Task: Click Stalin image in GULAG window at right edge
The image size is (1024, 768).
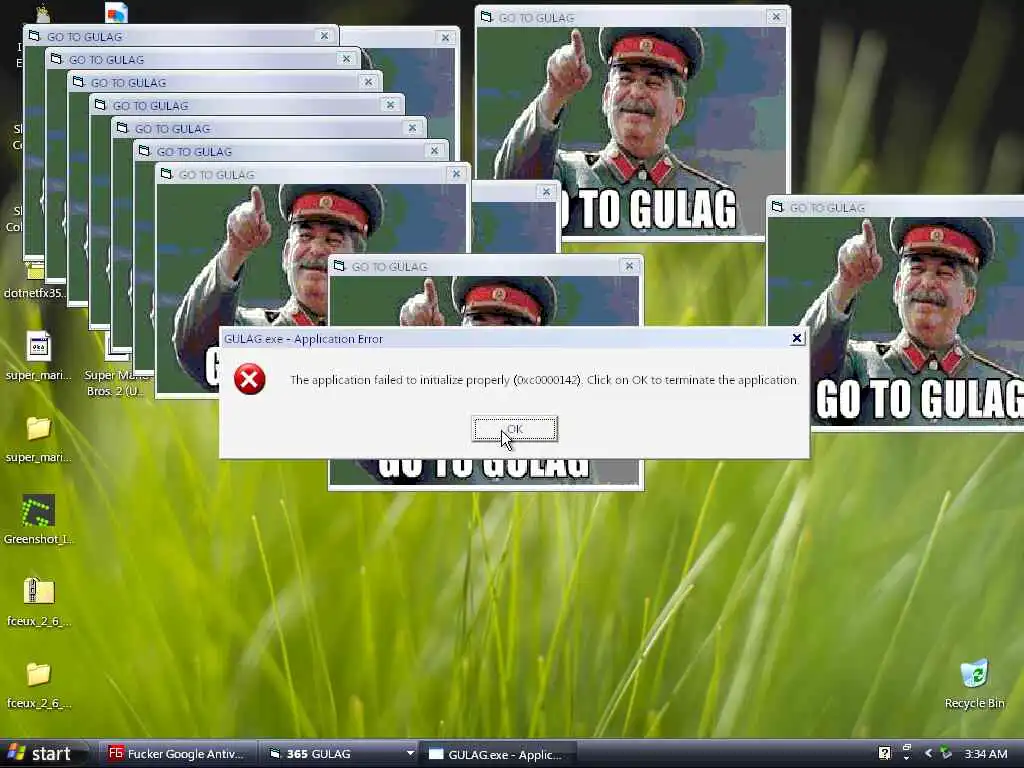Action: click(896, 320)
